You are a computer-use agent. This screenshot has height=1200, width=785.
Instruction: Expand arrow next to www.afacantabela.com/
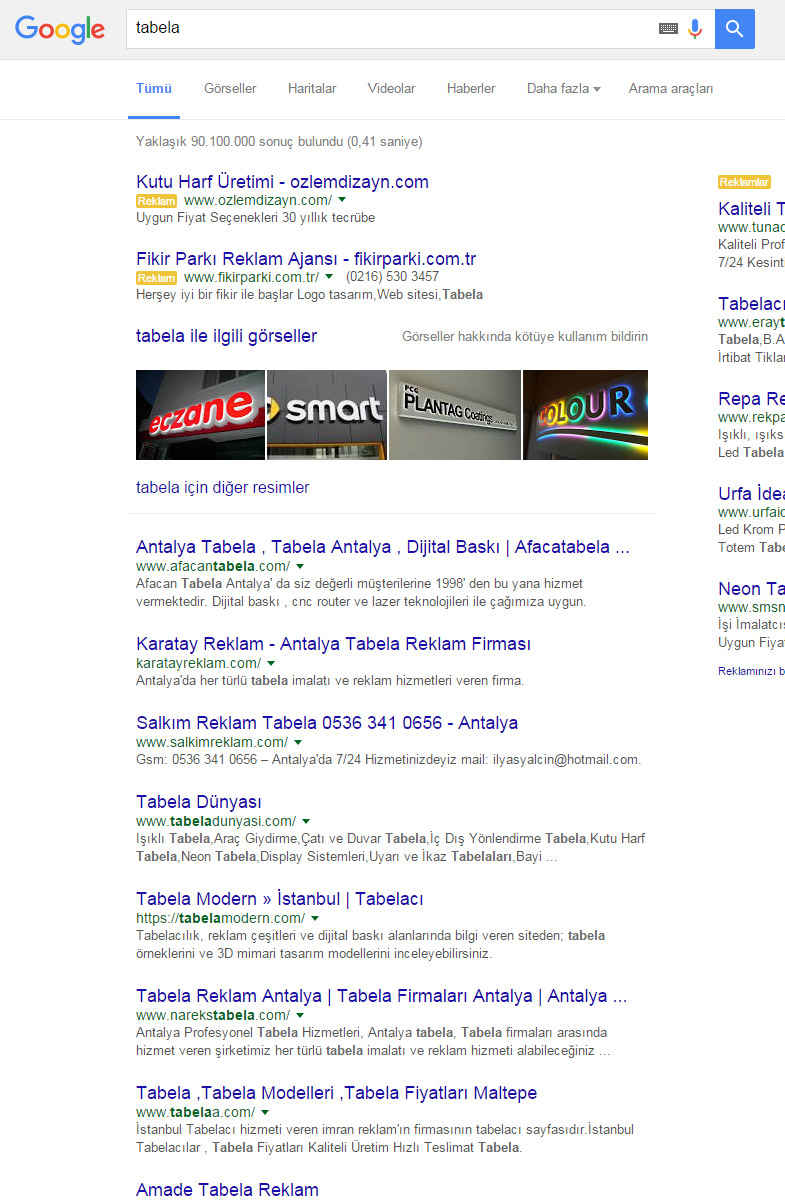[x=300, y=567]
